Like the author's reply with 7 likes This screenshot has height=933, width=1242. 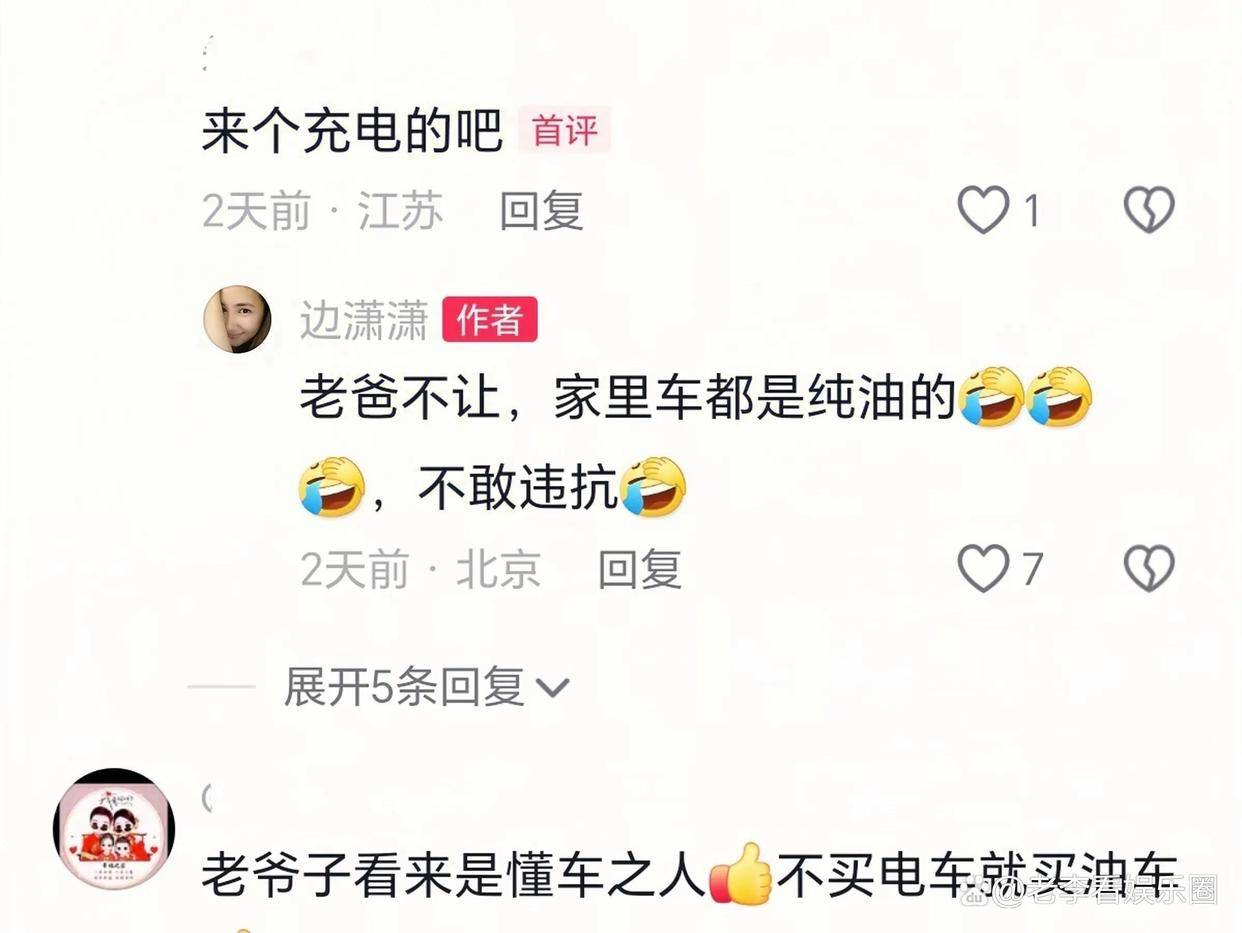pyautogui.click(x=983, y=569)
